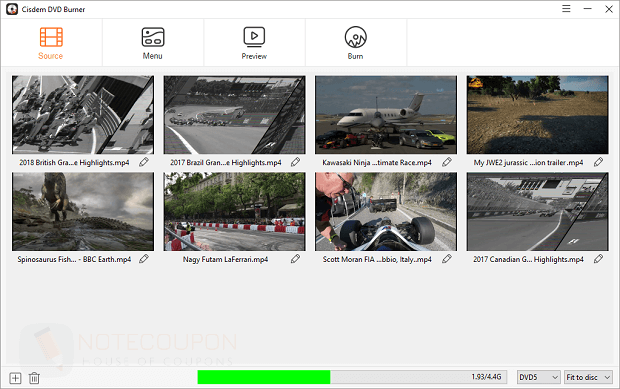Viewport: 620px width, 389px height.
Task: Close the Cisdem DVD Burner window
Action: tap(609, 9)
